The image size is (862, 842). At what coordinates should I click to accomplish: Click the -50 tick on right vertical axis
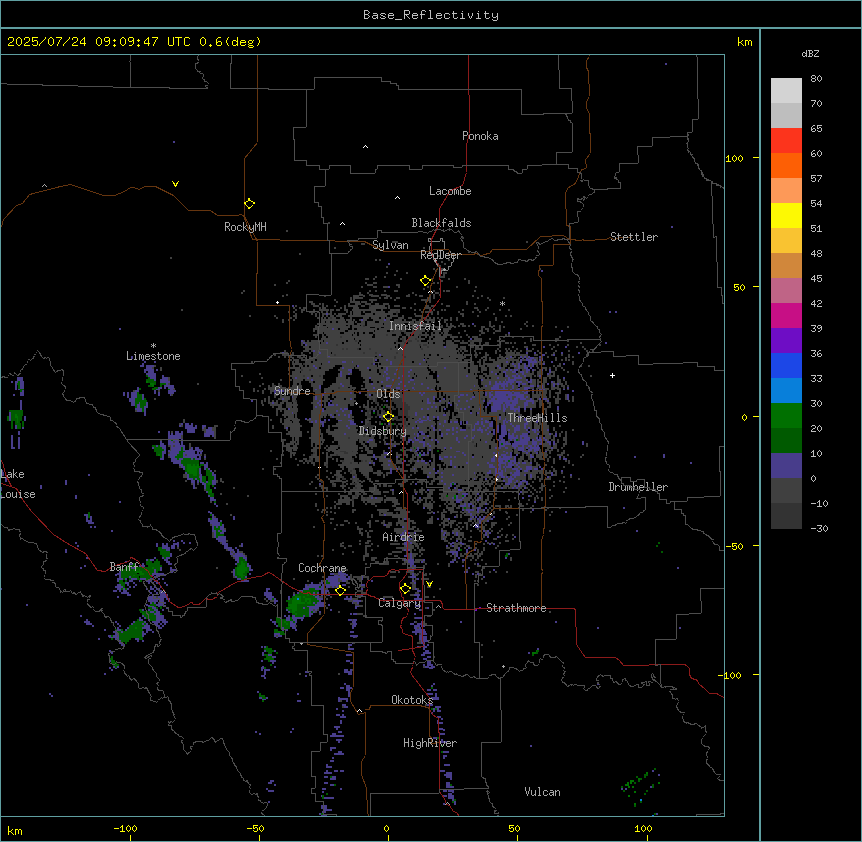(x=734, y=546)
